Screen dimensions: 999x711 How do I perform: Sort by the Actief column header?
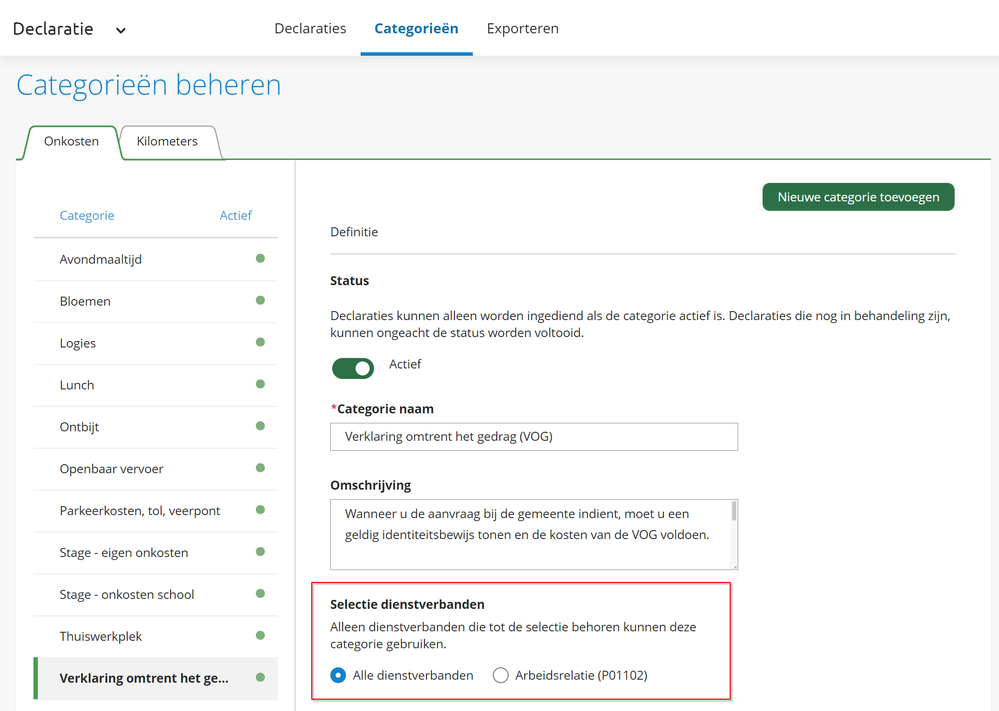click(x=236, y=215)
